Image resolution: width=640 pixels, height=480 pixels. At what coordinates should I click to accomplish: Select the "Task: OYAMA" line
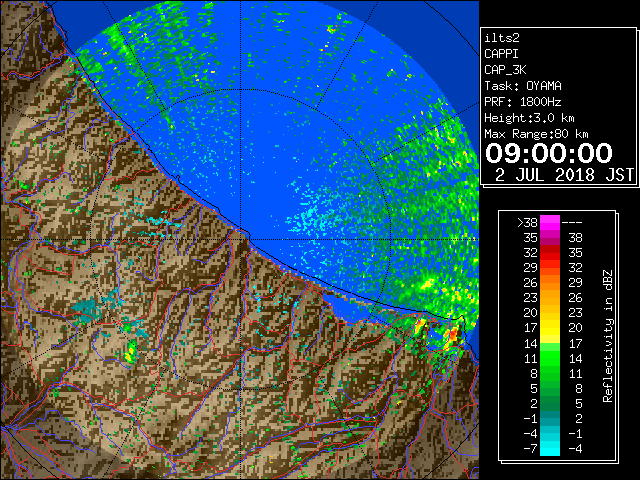523,86
